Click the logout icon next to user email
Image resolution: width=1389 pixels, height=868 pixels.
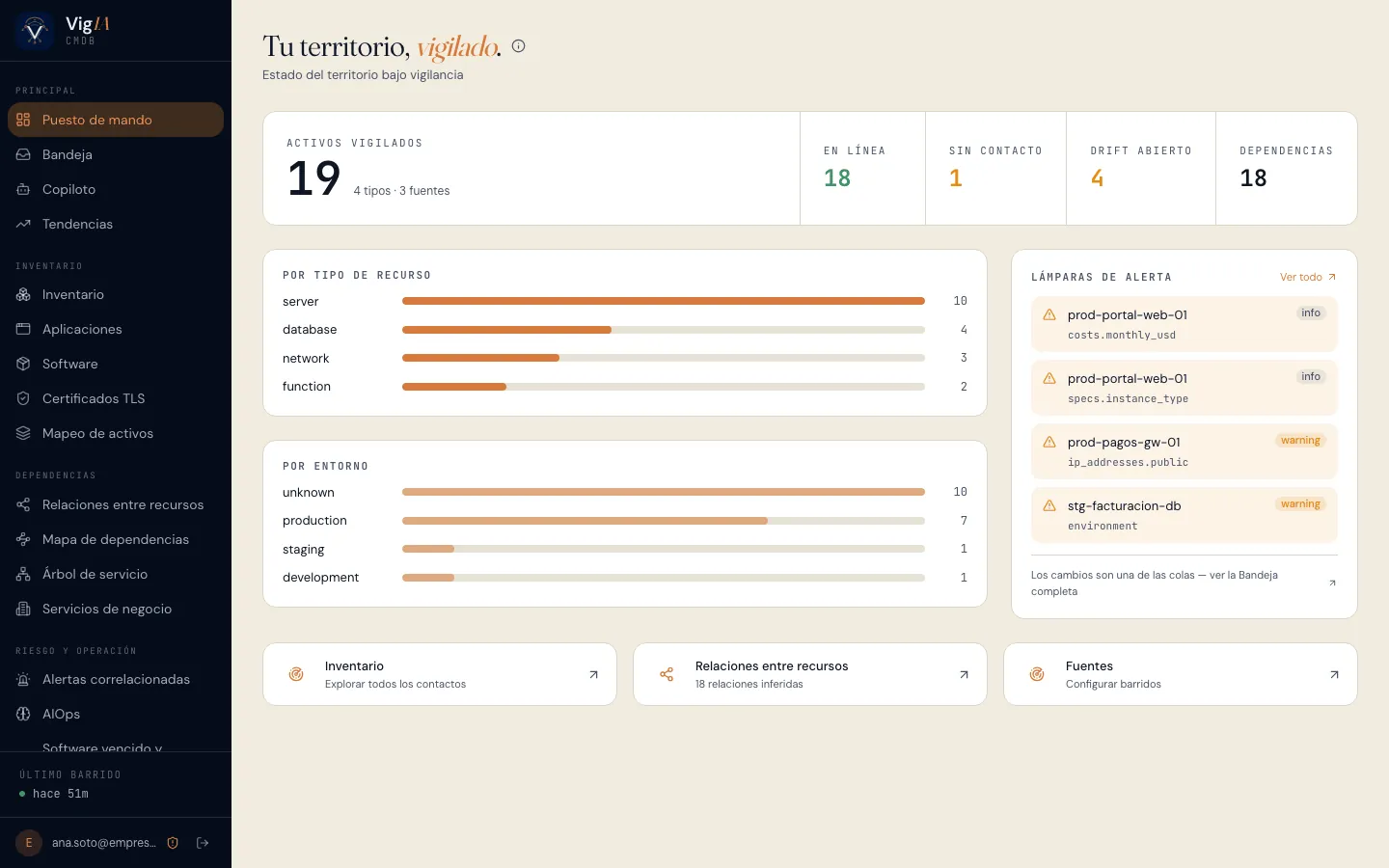203,843
